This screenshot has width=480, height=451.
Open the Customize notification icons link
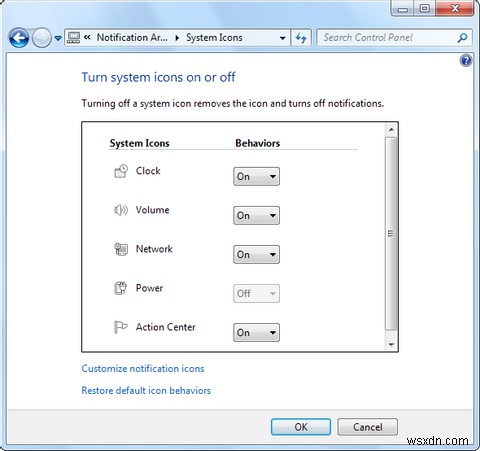click(143, 368)
